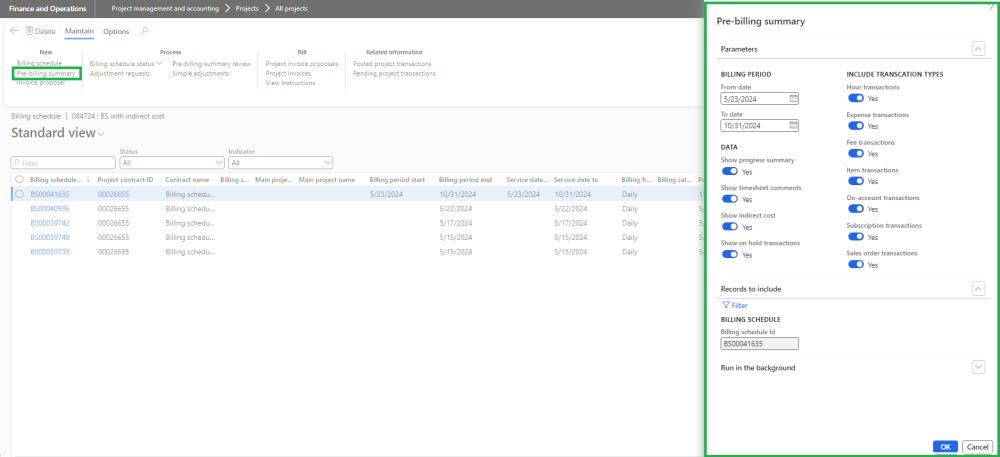
Task: Click the search magnifier in action bar
Action: click(x=145, y=32)
